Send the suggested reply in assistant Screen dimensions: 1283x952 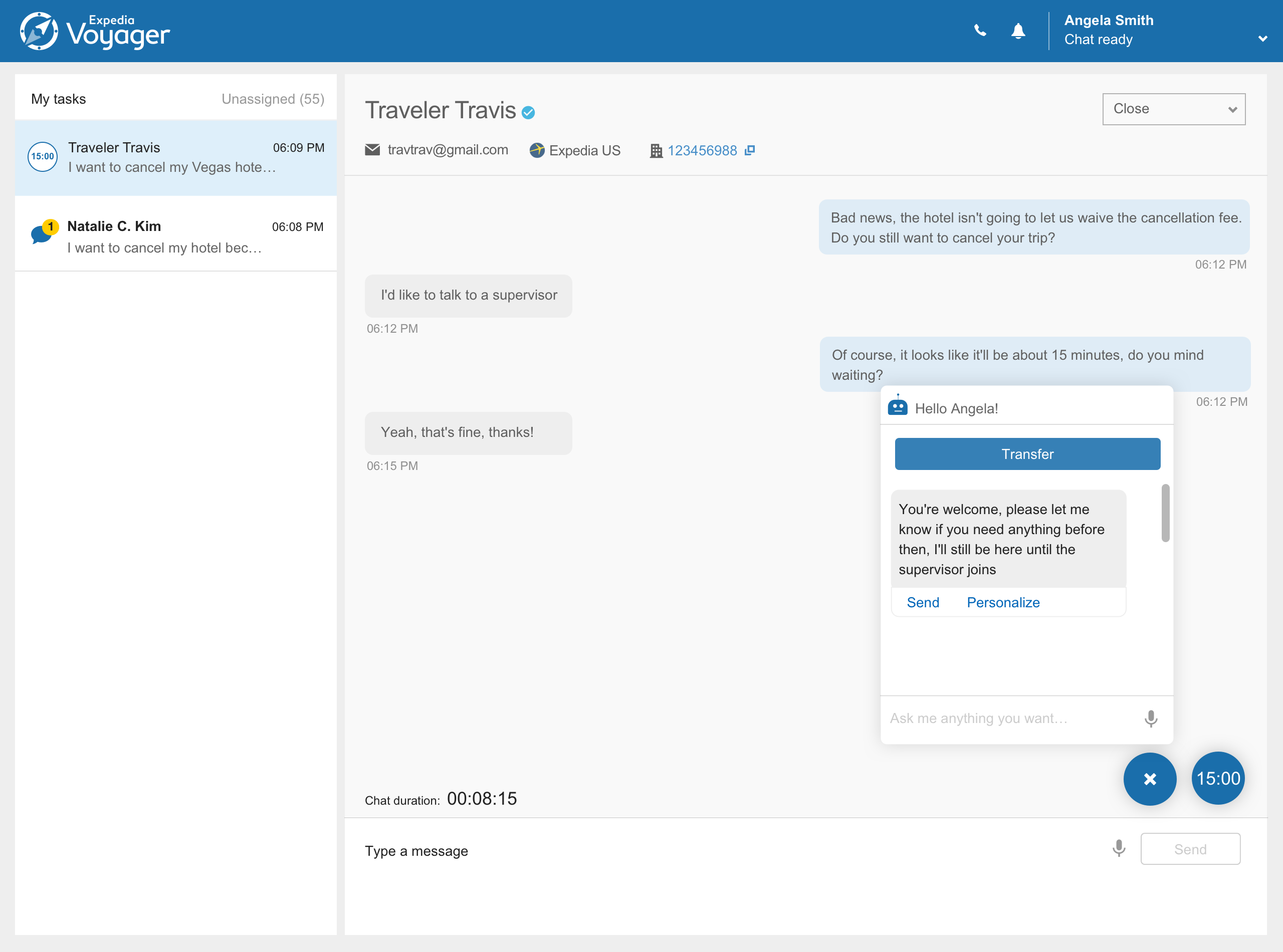coord(922,602)
